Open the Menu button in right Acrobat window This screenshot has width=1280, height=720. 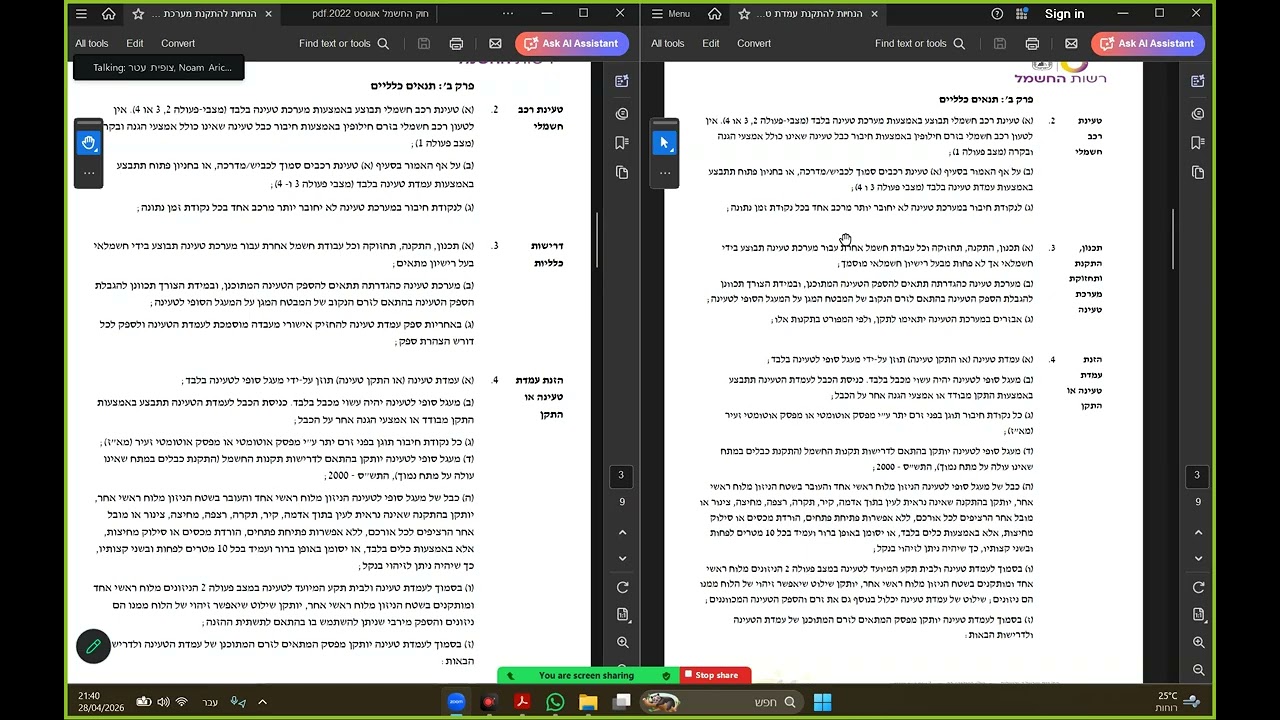tap(671, 14)
